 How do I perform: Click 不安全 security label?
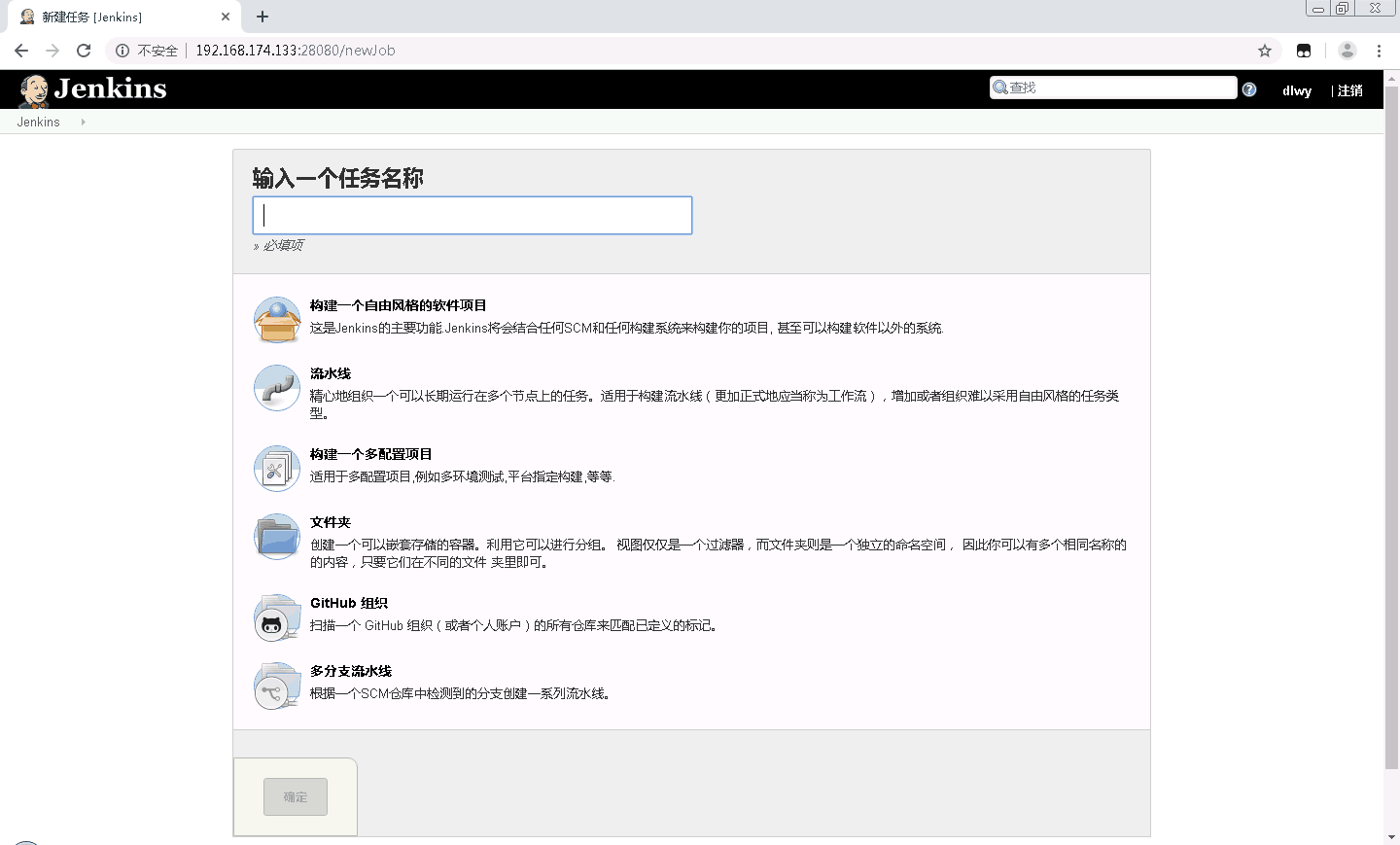pos(157,51)
